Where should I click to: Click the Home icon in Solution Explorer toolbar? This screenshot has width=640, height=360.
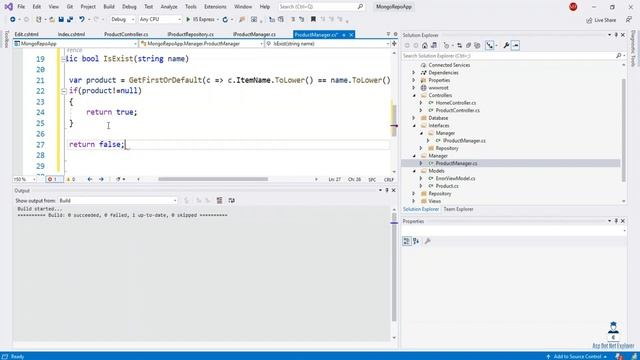tap(425, 45)
